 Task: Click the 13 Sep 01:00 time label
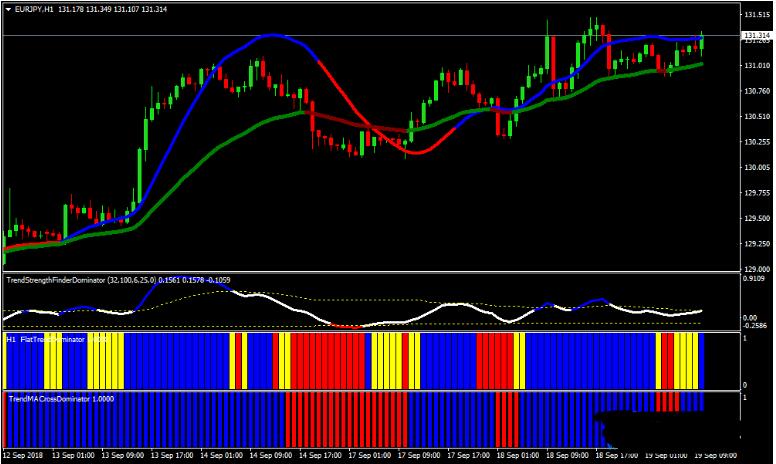pyautogui.click(x=73, y=455)
